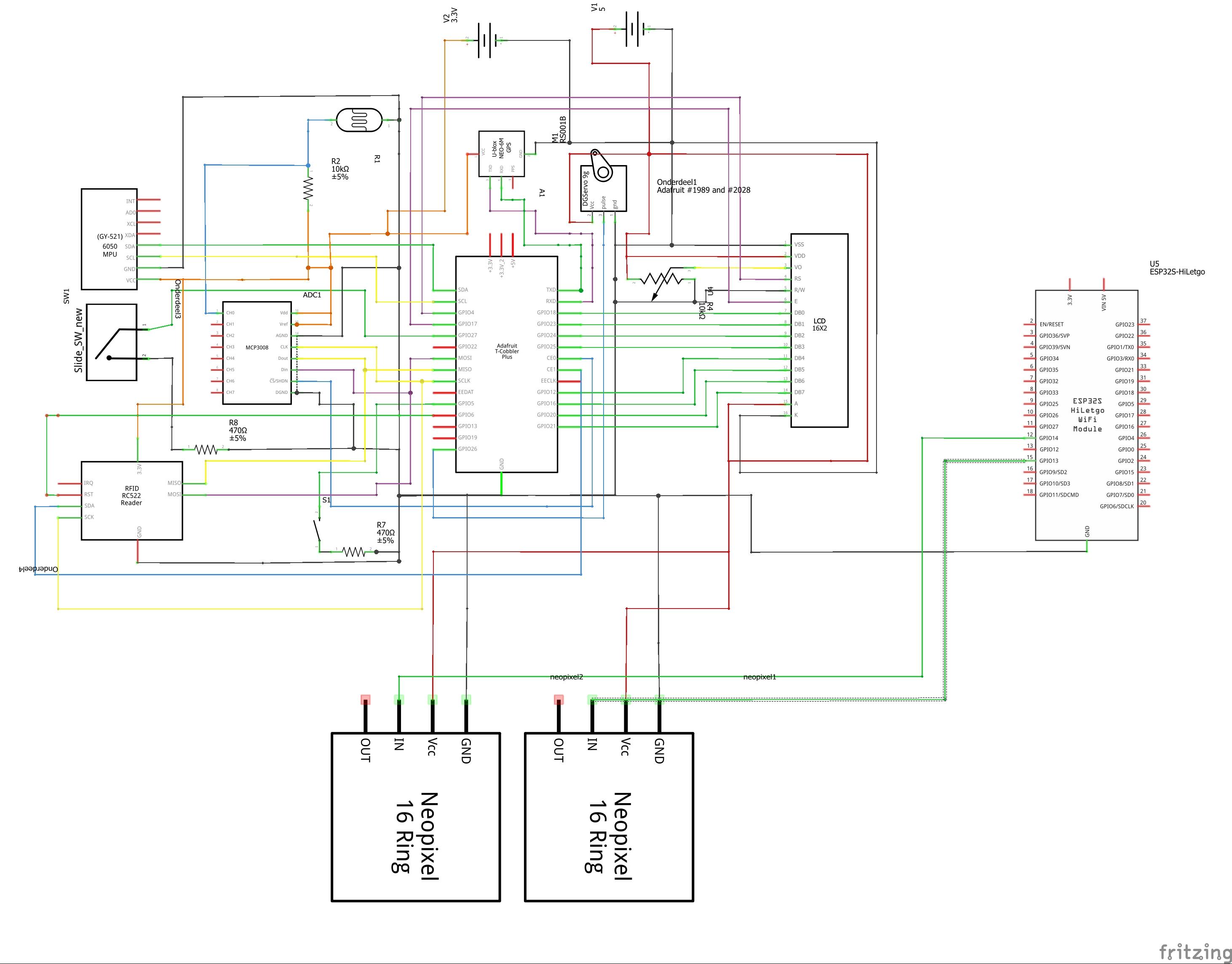
Task: Select the V1 5V battery symbol
Action: (633, 29)
